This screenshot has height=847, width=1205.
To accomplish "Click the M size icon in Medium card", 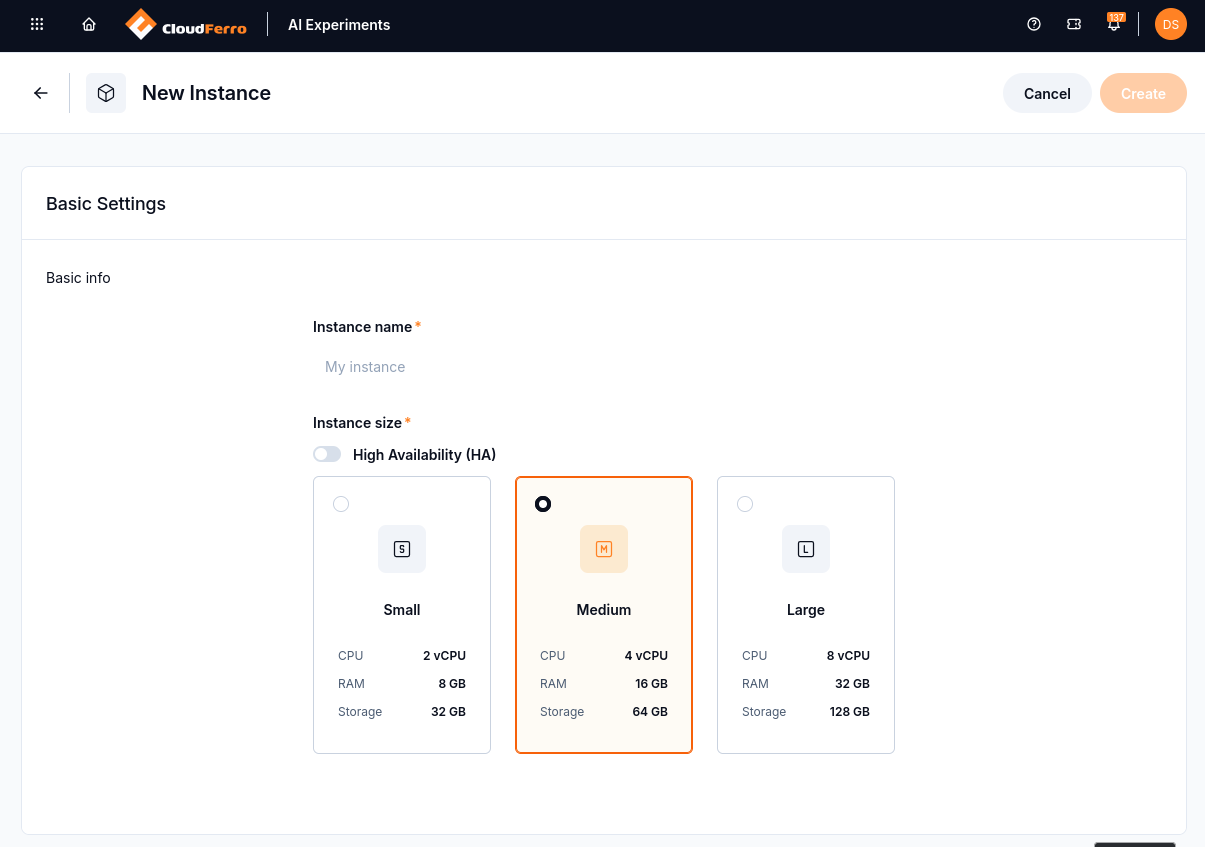I will point(604,549).
